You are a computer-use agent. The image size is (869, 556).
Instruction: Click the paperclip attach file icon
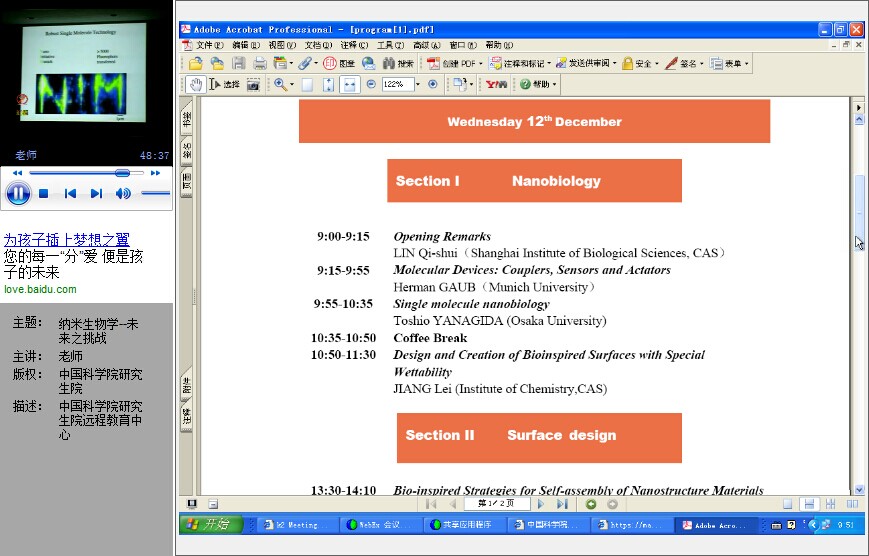point(305,64)
